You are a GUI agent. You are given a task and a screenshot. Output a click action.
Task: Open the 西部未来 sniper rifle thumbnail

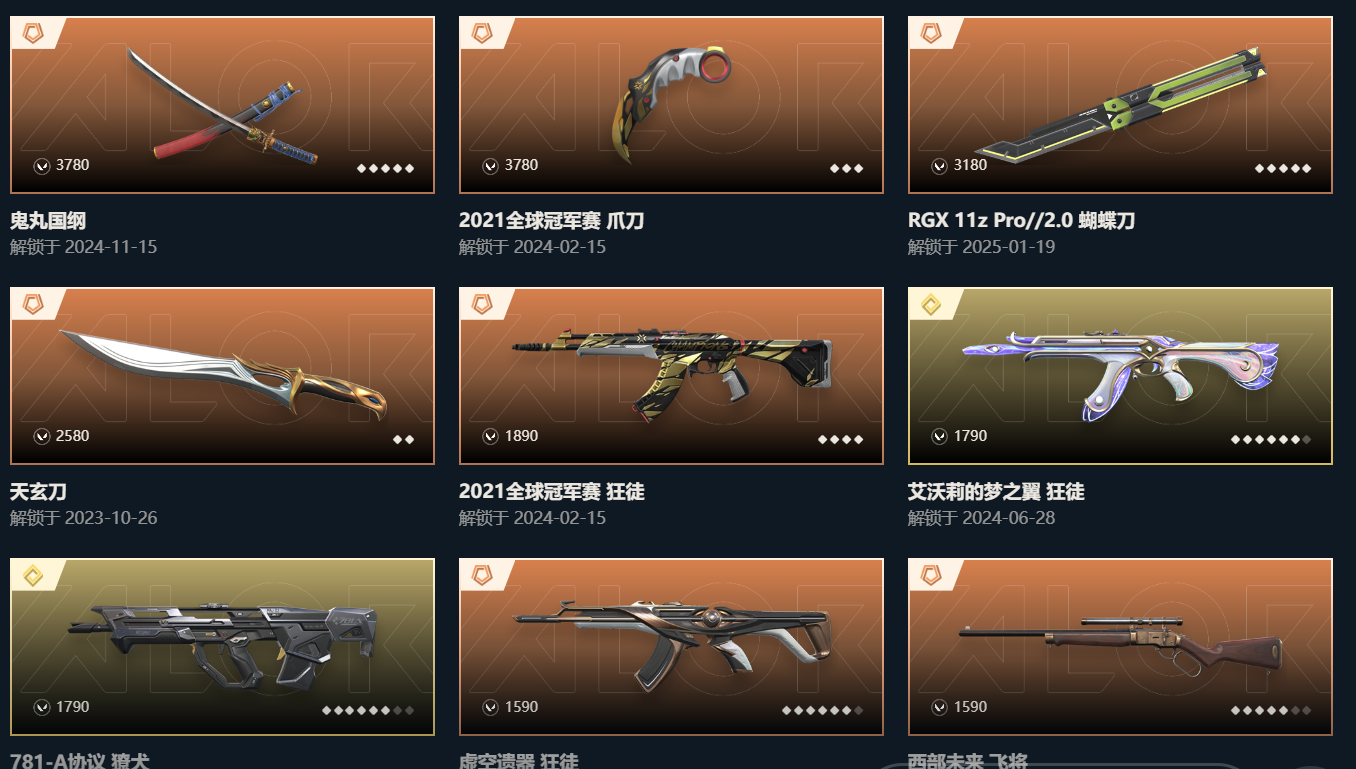click(x=1120, y=647)
